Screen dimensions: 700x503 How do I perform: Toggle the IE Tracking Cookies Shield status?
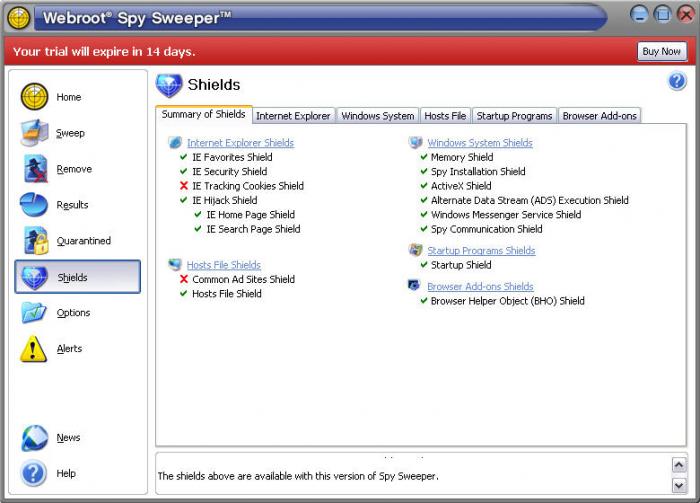184,186
